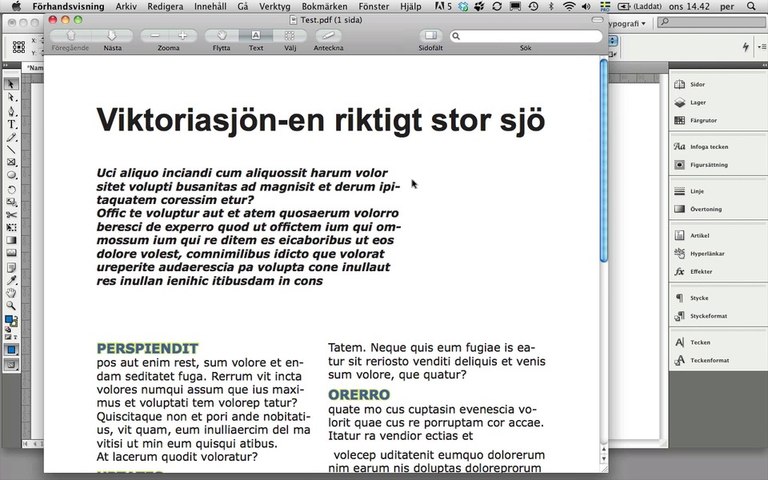The image size is (768, 480).
Task: Select the Eyedropper tool in InDesign toolbox
Action: tap(11, 280)
